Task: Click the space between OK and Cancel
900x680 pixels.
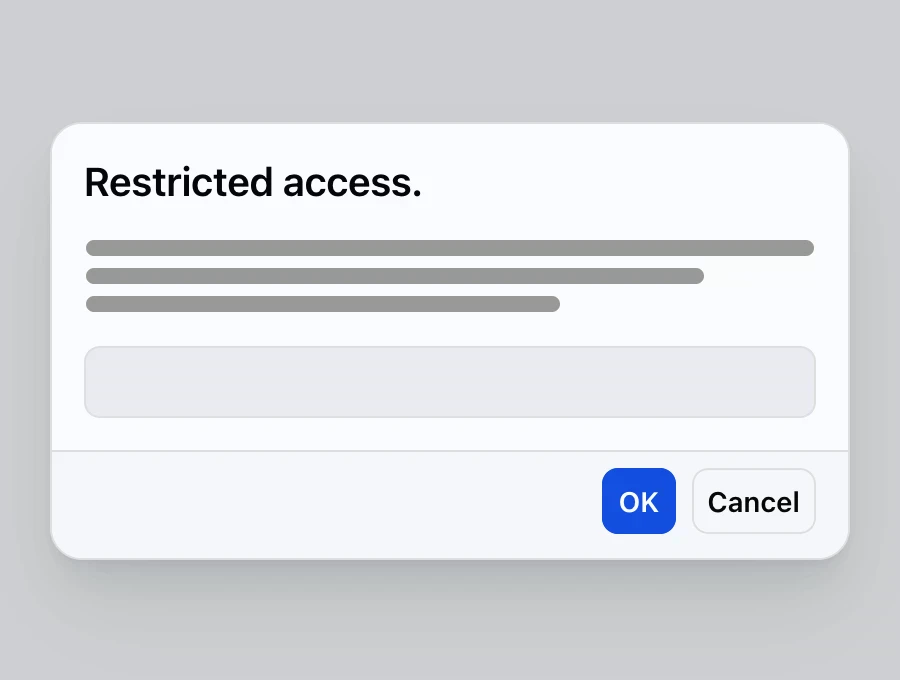Action: (684, 501)
